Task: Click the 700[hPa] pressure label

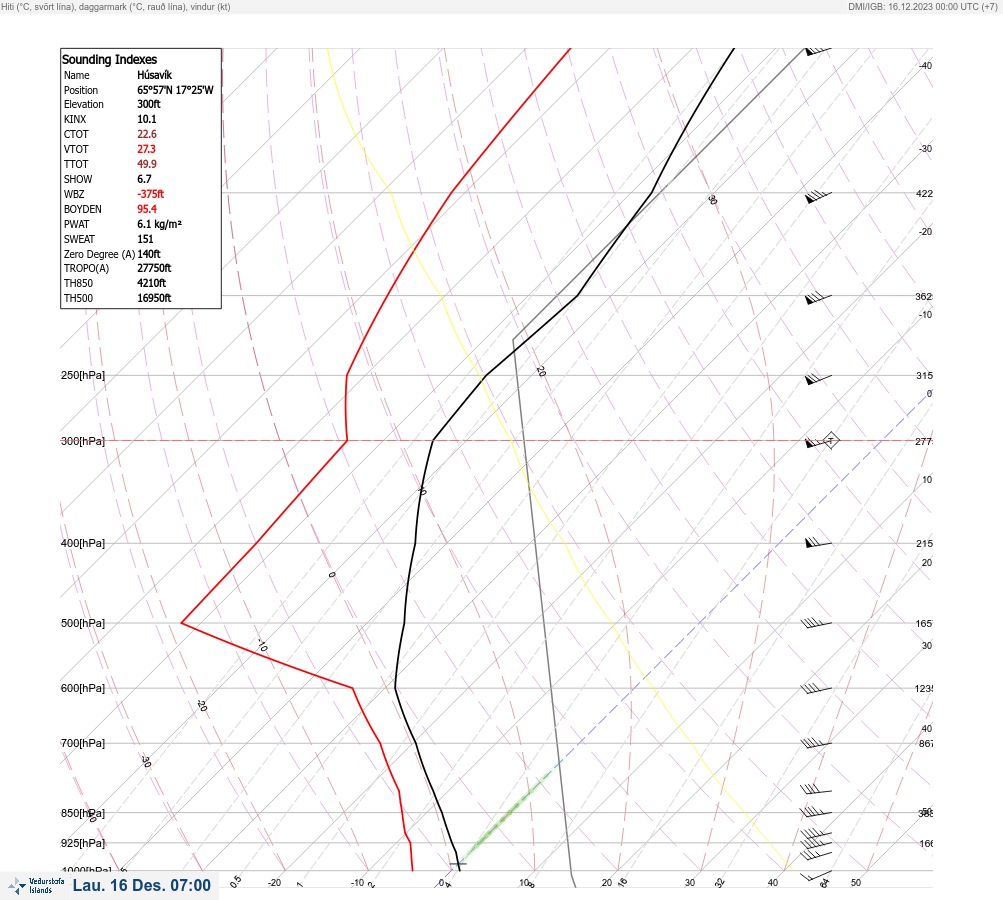Action: (83, 743)
